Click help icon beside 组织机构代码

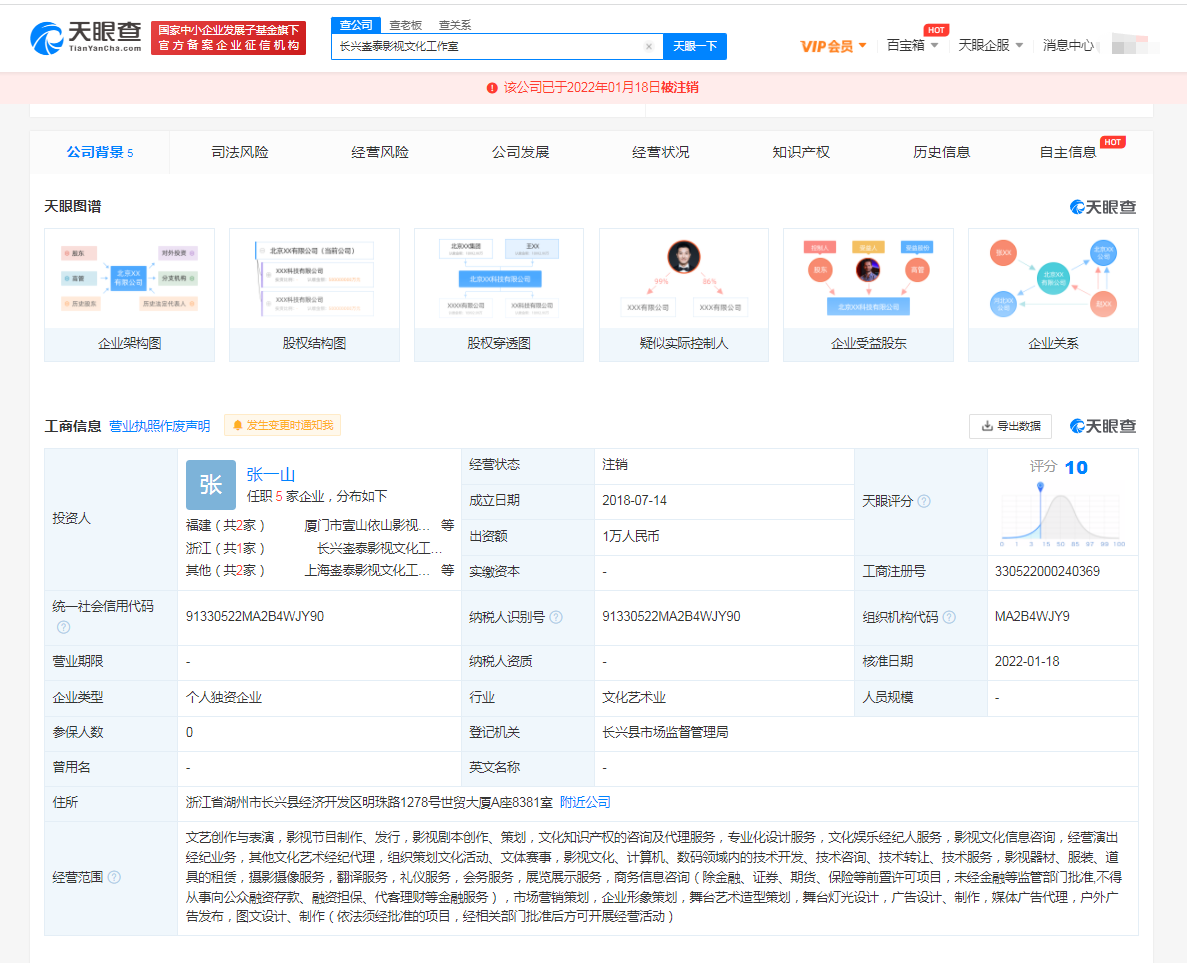[x=949, y=617]
